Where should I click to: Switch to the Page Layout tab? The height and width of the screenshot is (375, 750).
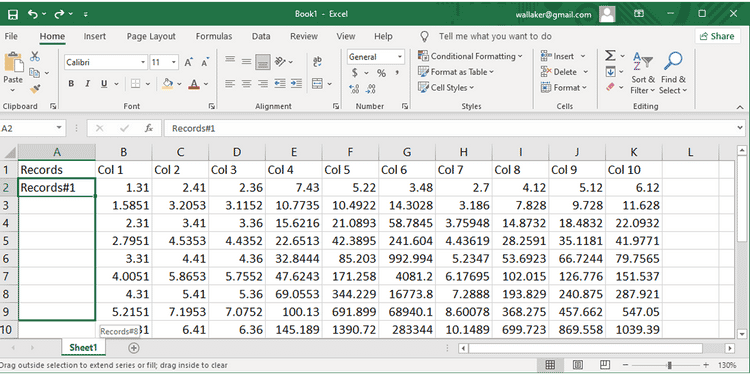point(151,36)
